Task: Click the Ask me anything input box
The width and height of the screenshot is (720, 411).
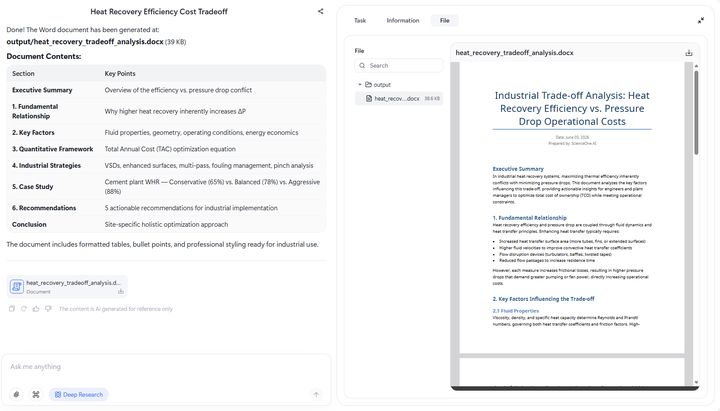Action: pyautogui.click(x=165, y=366)
